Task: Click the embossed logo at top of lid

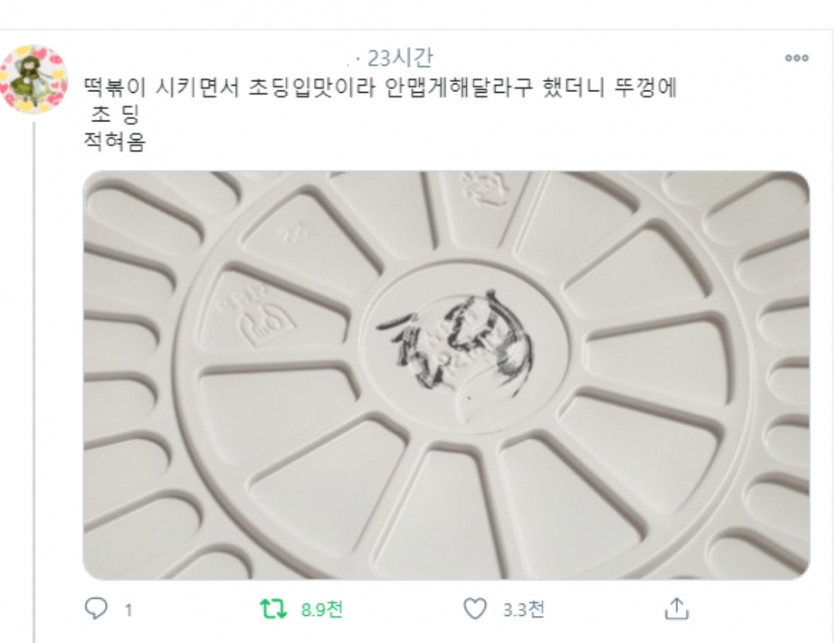Action: click(484, 189)
